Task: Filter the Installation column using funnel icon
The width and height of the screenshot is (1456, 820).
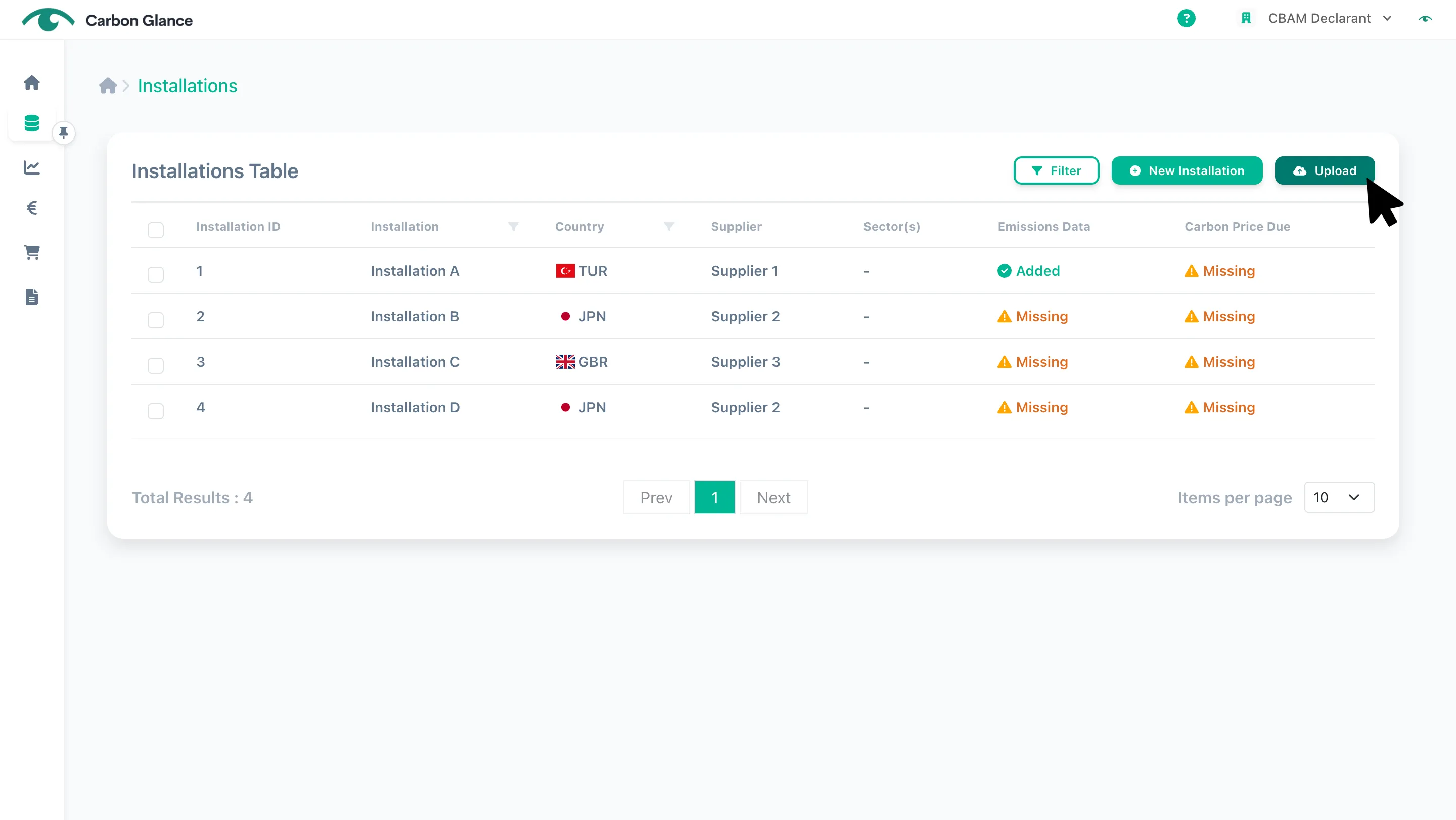Action: pos(513,226)
